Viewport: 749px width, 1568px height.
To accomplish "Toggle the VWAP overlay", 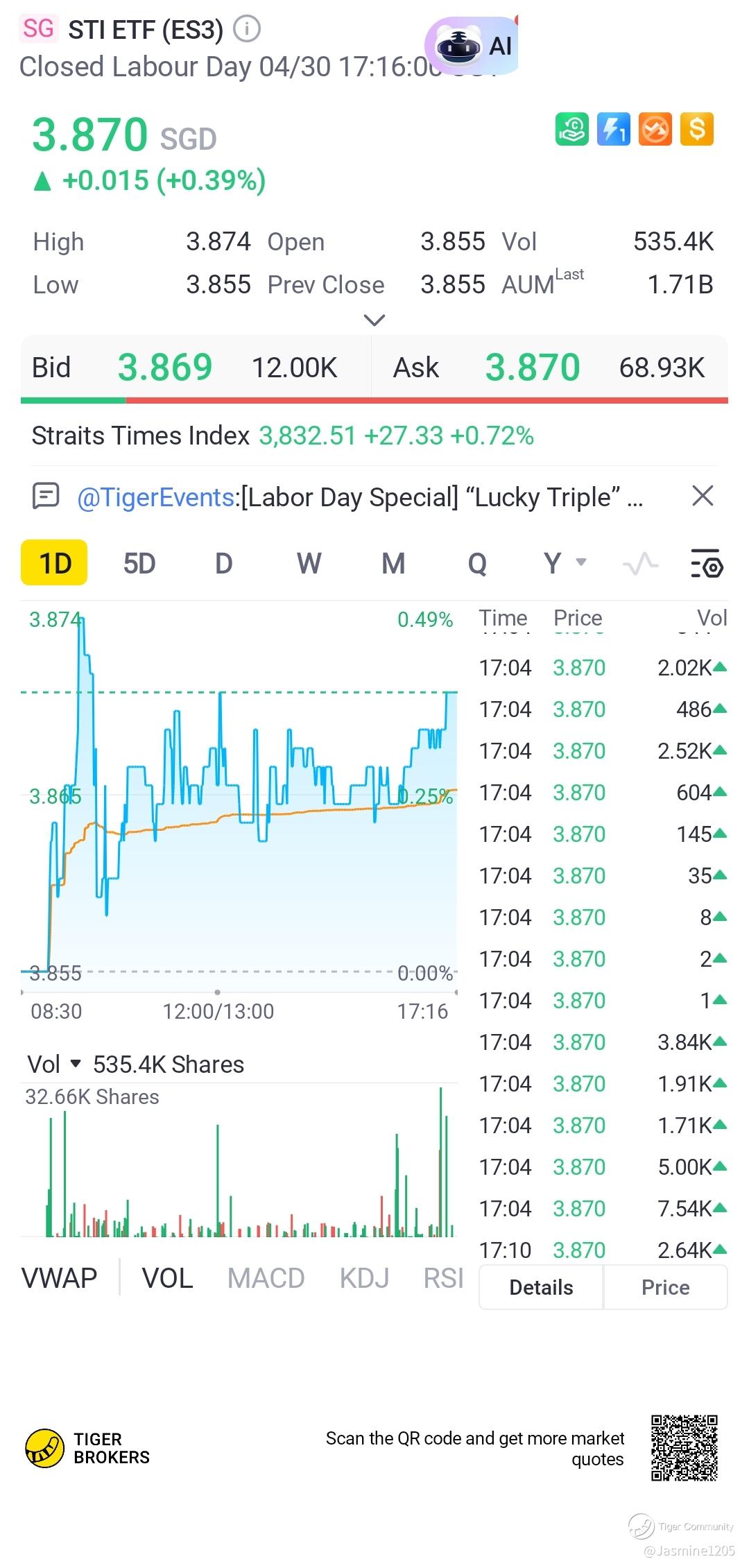I will tap(60, 1278).
